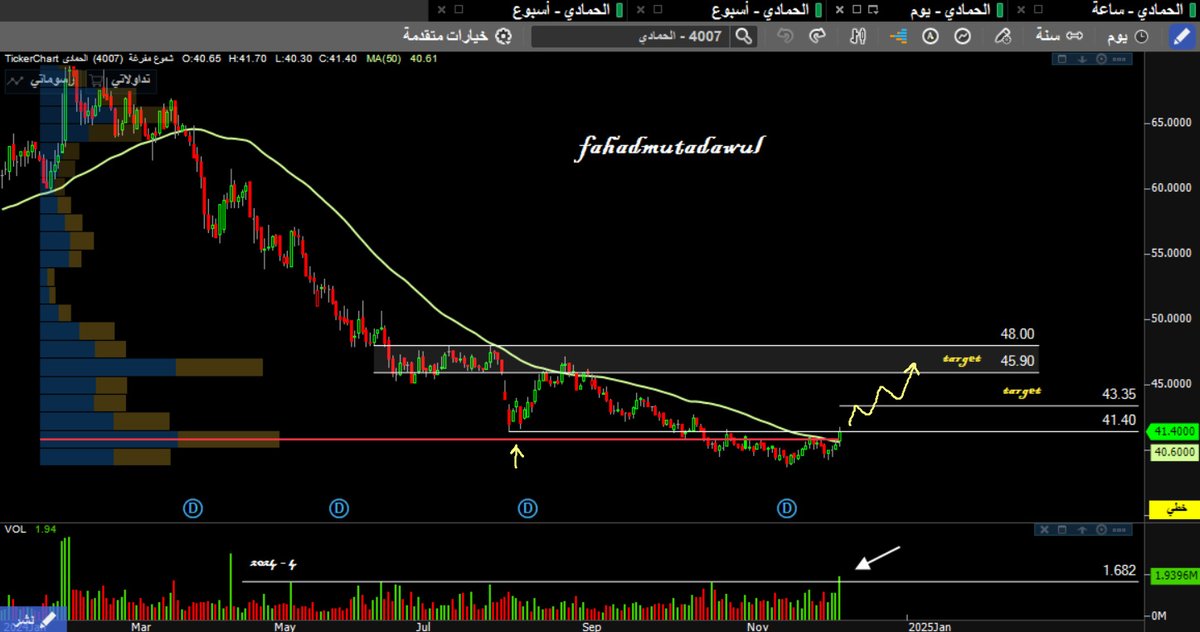Viewport: 1200px width, 632px height.
Task: Switch to the الحمادي - يوم tab
Action: (x=951, y=9)
